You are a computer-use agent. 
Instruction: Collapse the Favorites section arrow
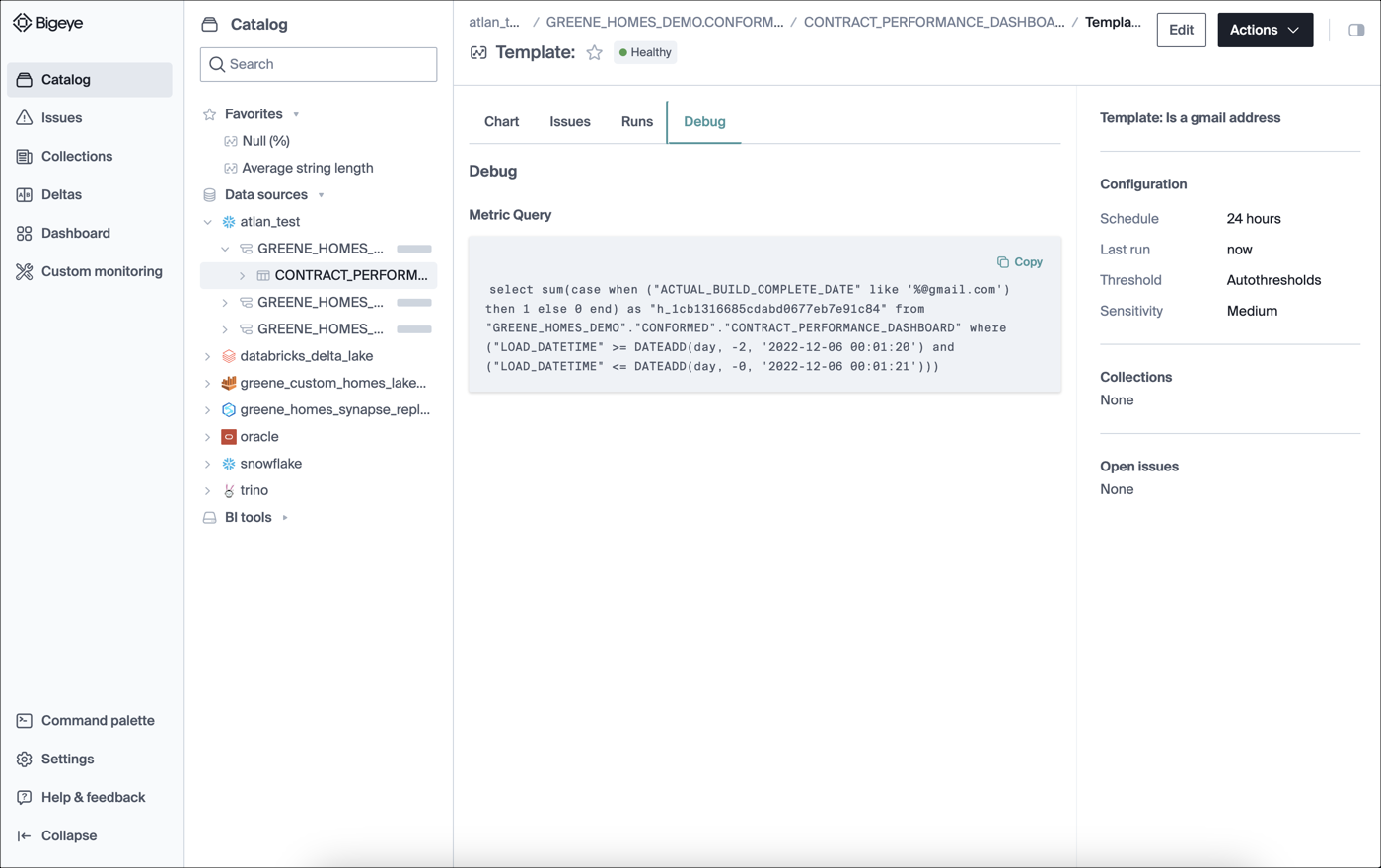pos(296,115)
